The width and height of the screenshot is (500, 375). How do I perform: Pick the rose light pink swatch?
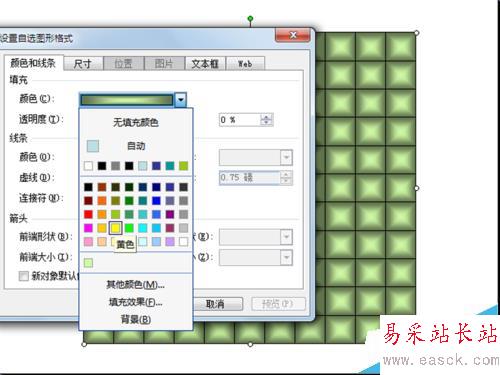(88, 242)
